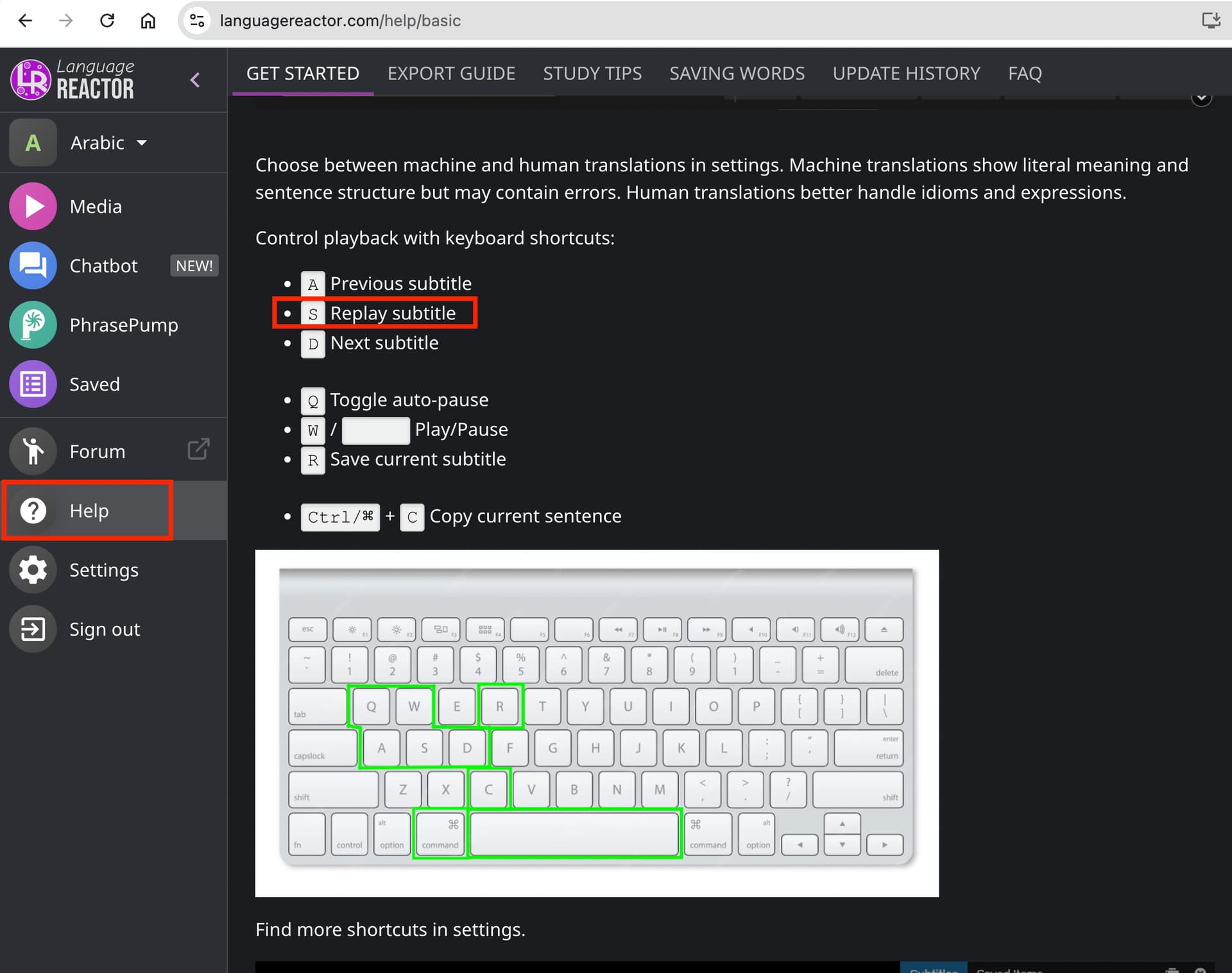Click the spacebar key in keyboard image
Screen dimensions: 1232x973
point(574,834)
